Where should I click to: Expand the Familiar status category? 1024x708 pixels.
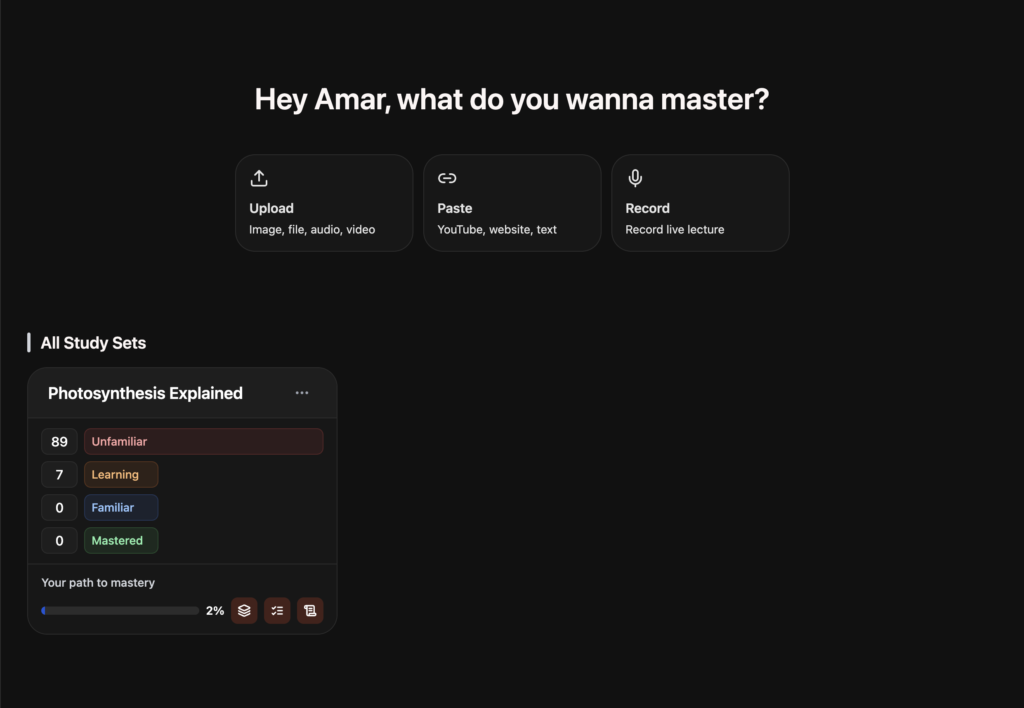pyautogui.click(x=120, y=507)
